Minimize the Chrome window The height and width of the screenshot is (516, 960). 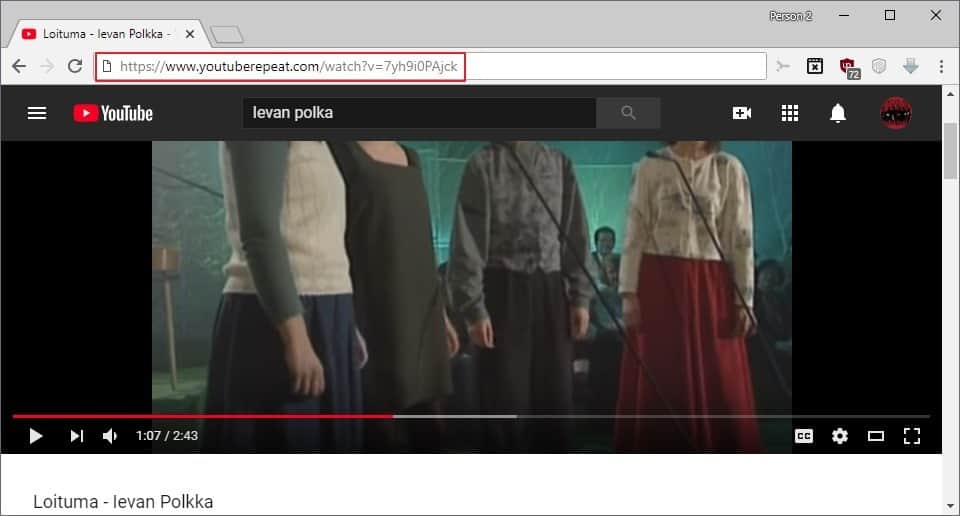tap(844, 15)
